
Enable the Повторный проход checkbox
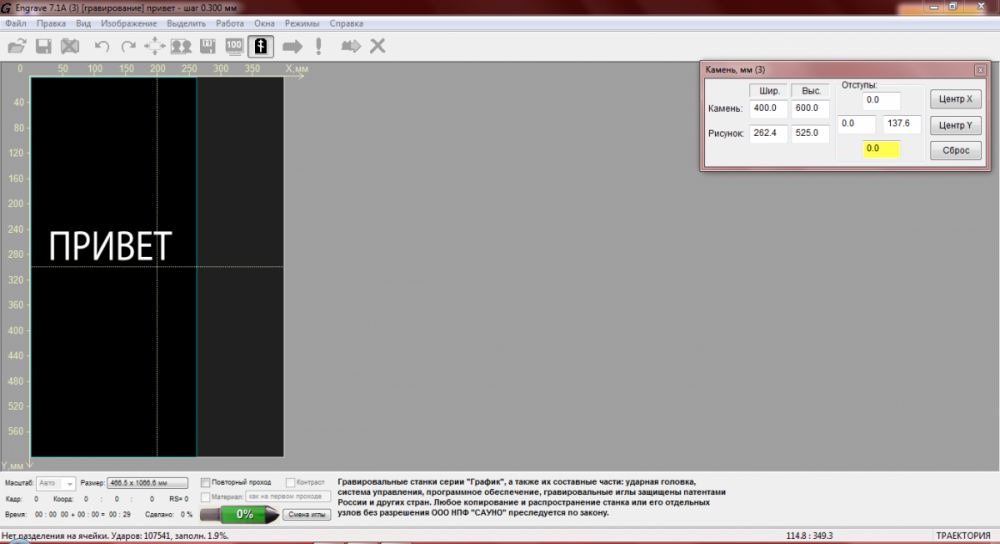click(206, 482)
